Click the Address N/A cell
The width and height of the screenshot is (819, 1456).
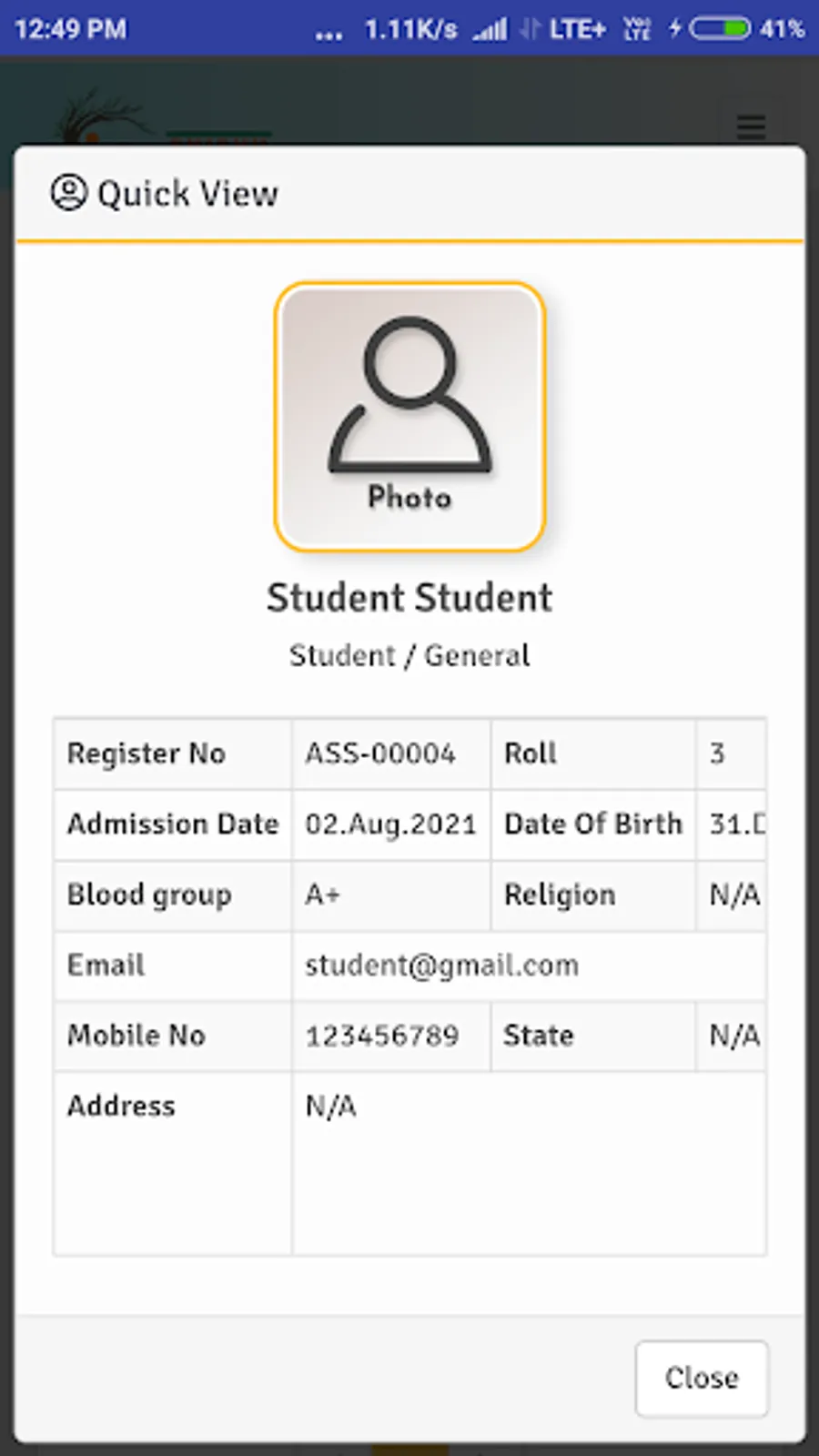pyautogui.click(x=529, y=1163)
